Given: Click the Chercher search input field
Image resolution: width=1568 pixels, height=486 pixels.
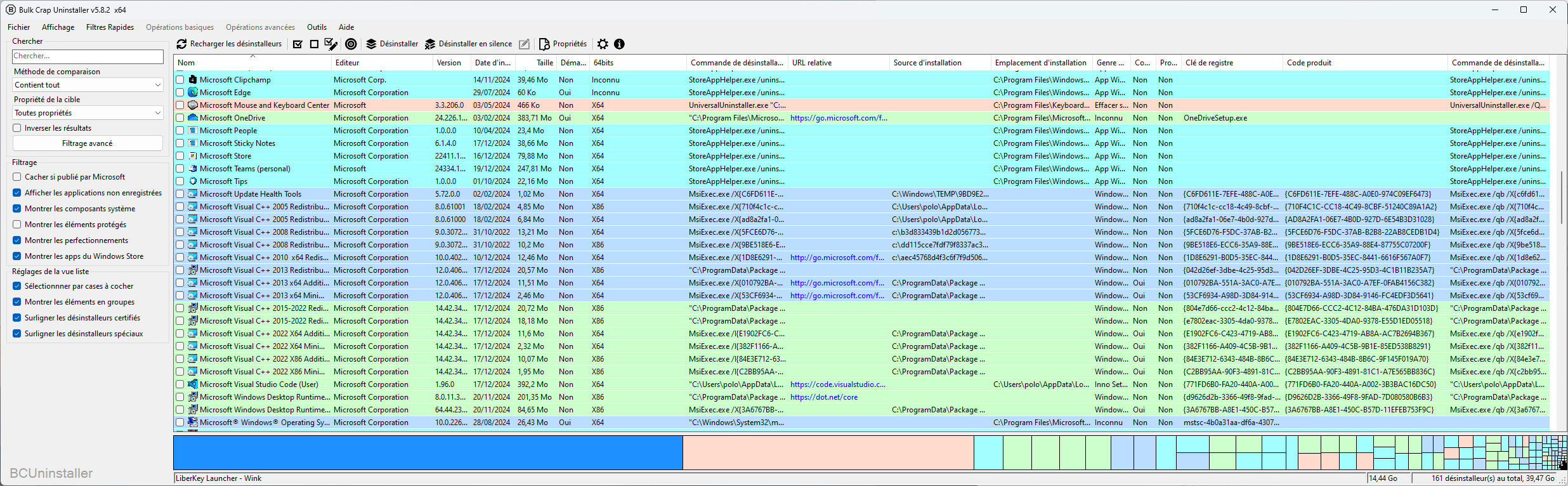Looking at the screenshot, I should [88, 56].
